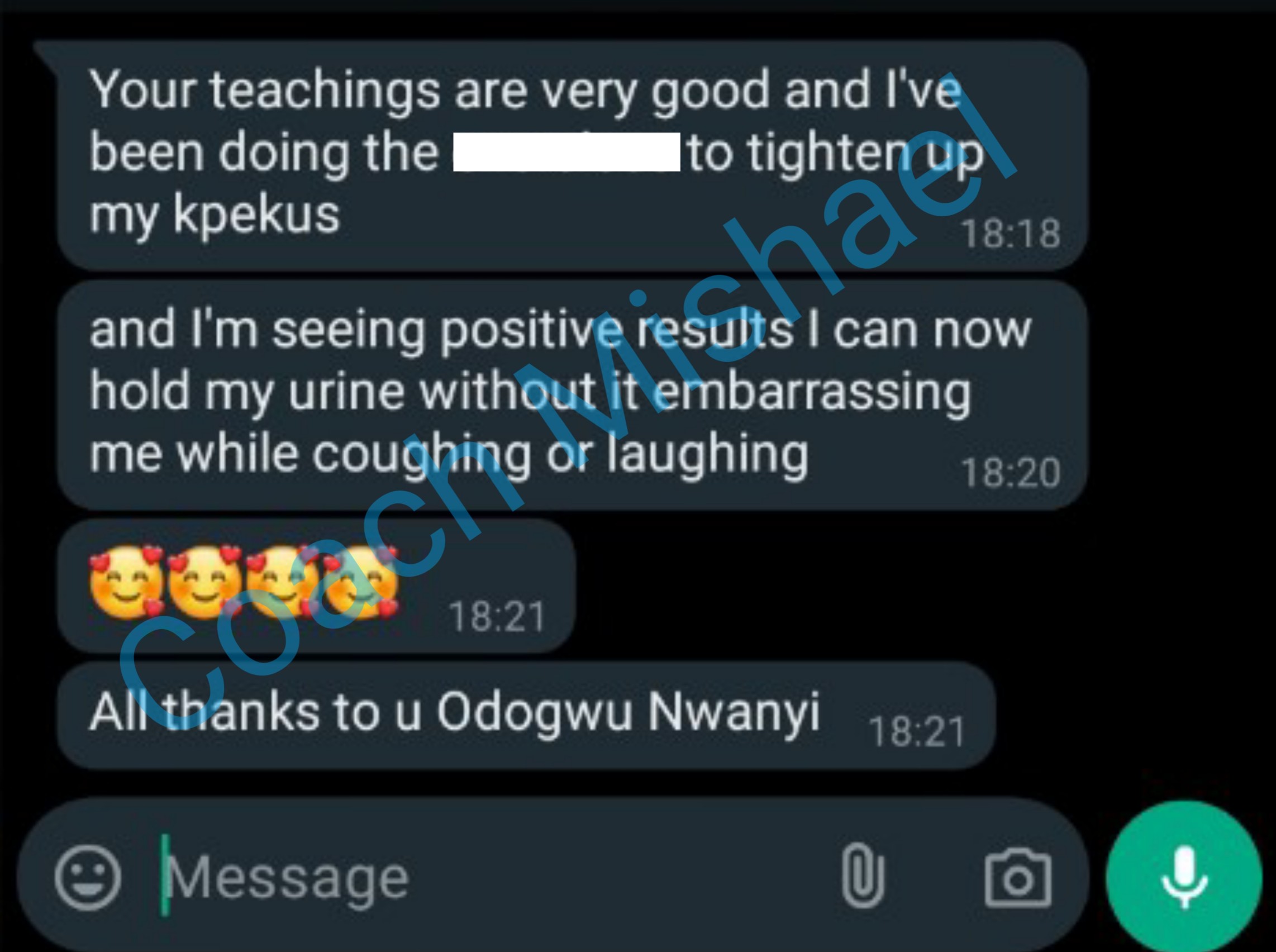
Task: Select the 'Your teachings are very good' message
Action: coord(572,155)
